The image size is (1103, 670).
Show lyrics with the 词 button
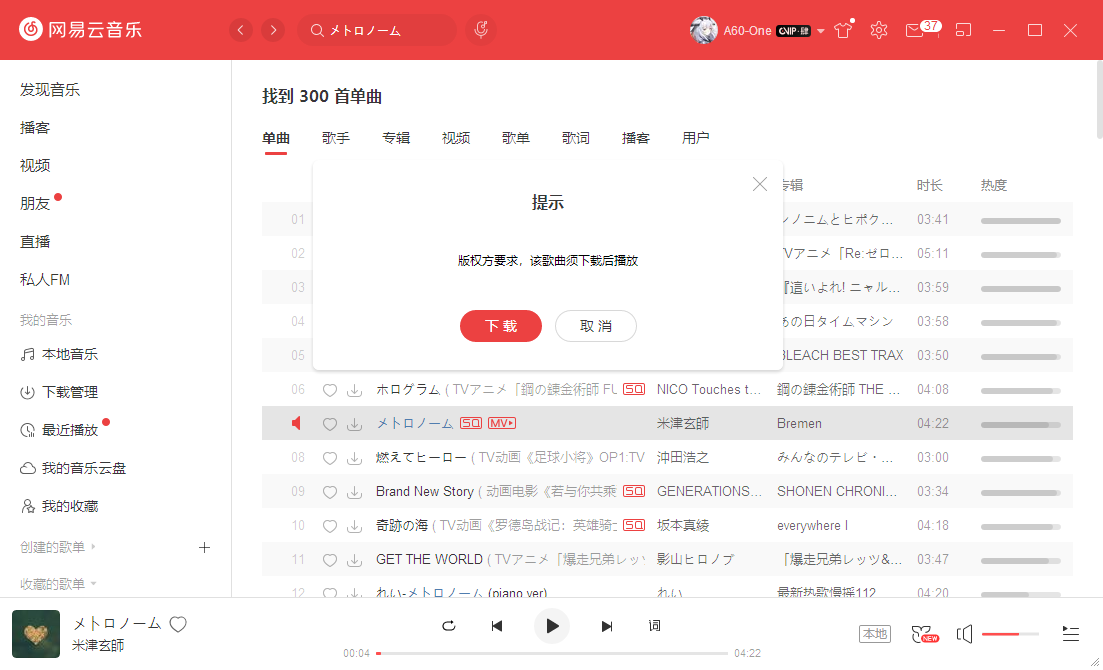click(654, 626)
